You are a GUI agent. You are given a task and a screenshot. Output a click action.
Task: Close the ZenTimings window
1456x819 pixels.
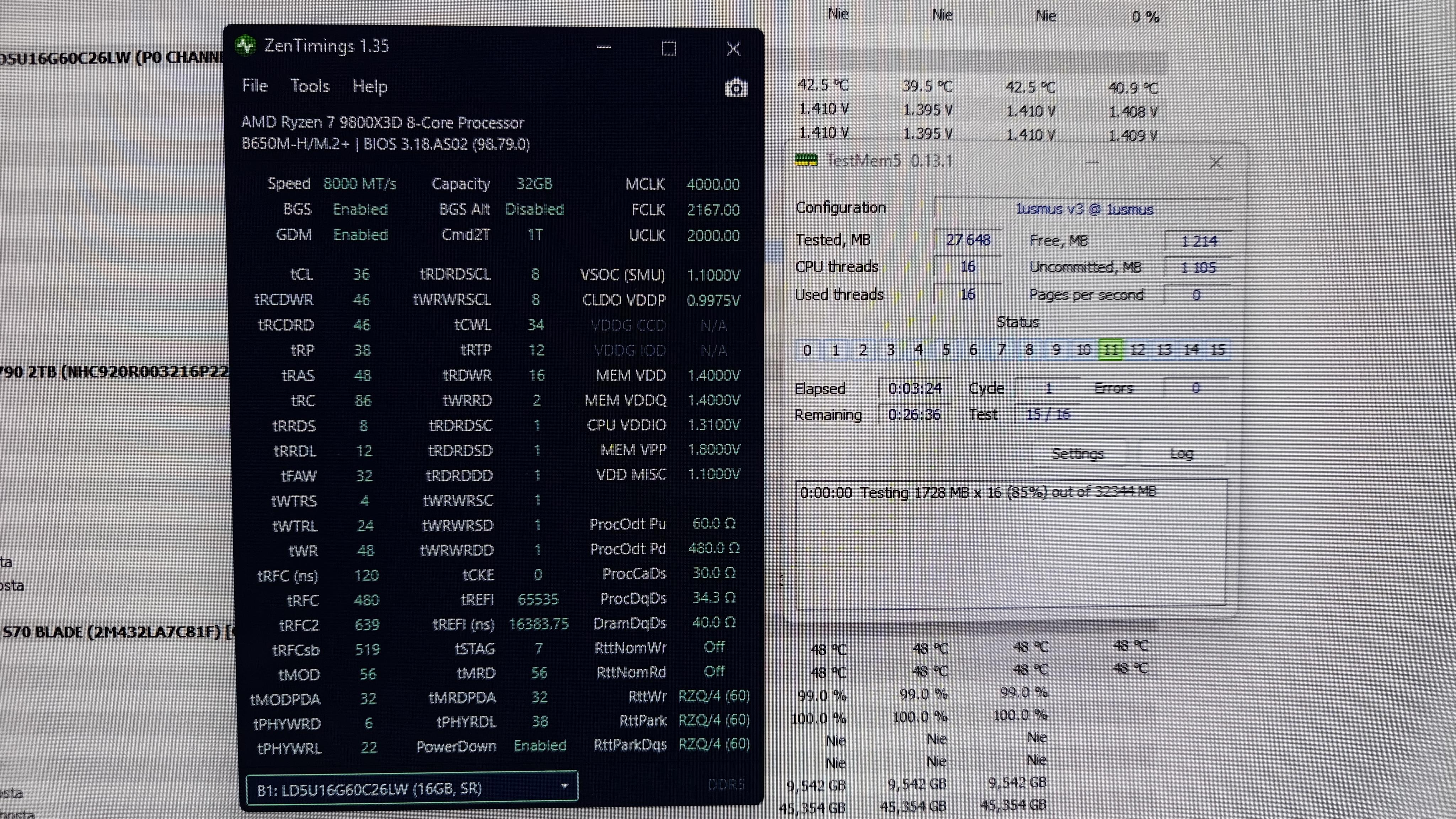tap(734, 49)
